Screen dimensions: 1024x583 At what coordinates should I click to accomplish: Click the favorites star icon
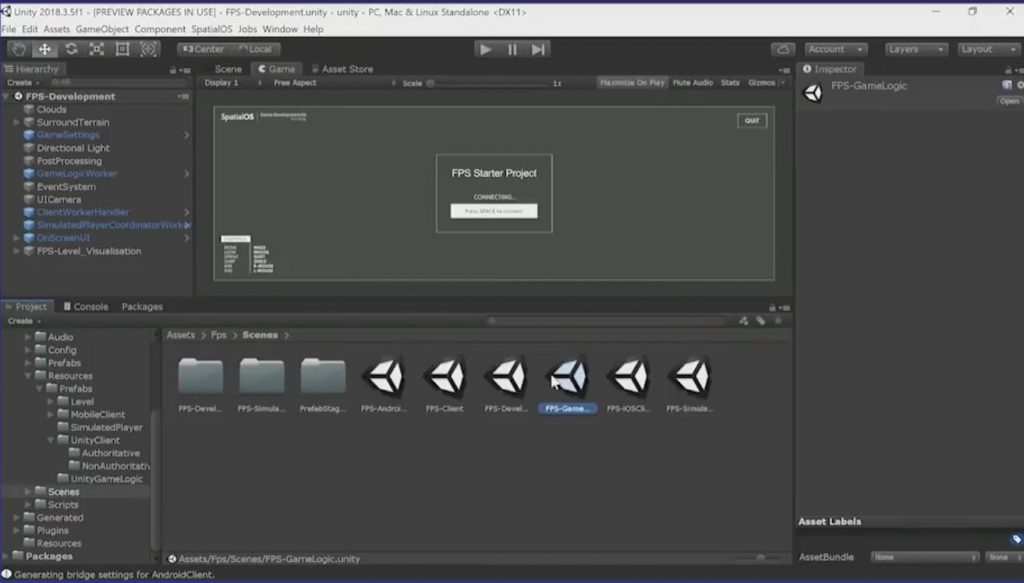tap(778, 321)
